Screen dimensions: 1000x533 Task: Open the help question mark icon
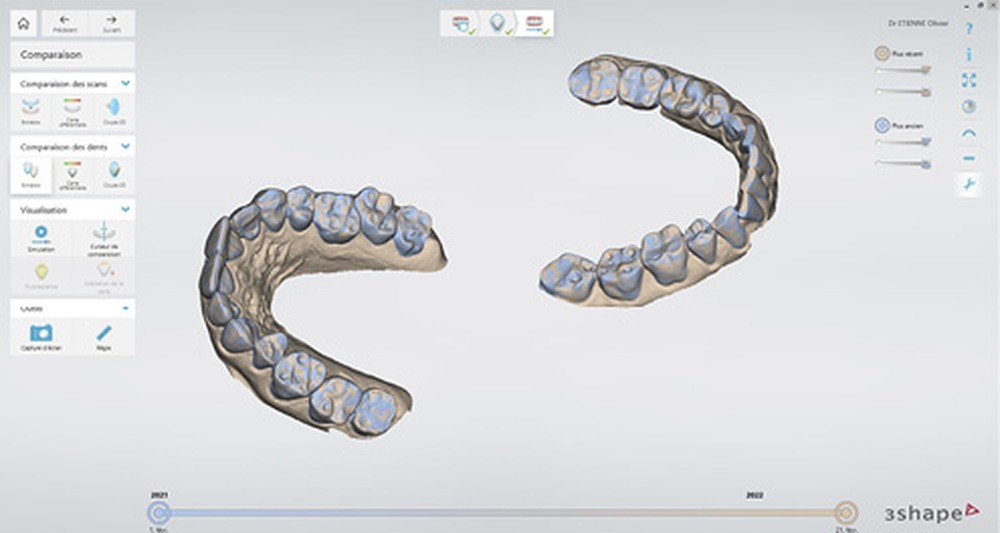968,29
